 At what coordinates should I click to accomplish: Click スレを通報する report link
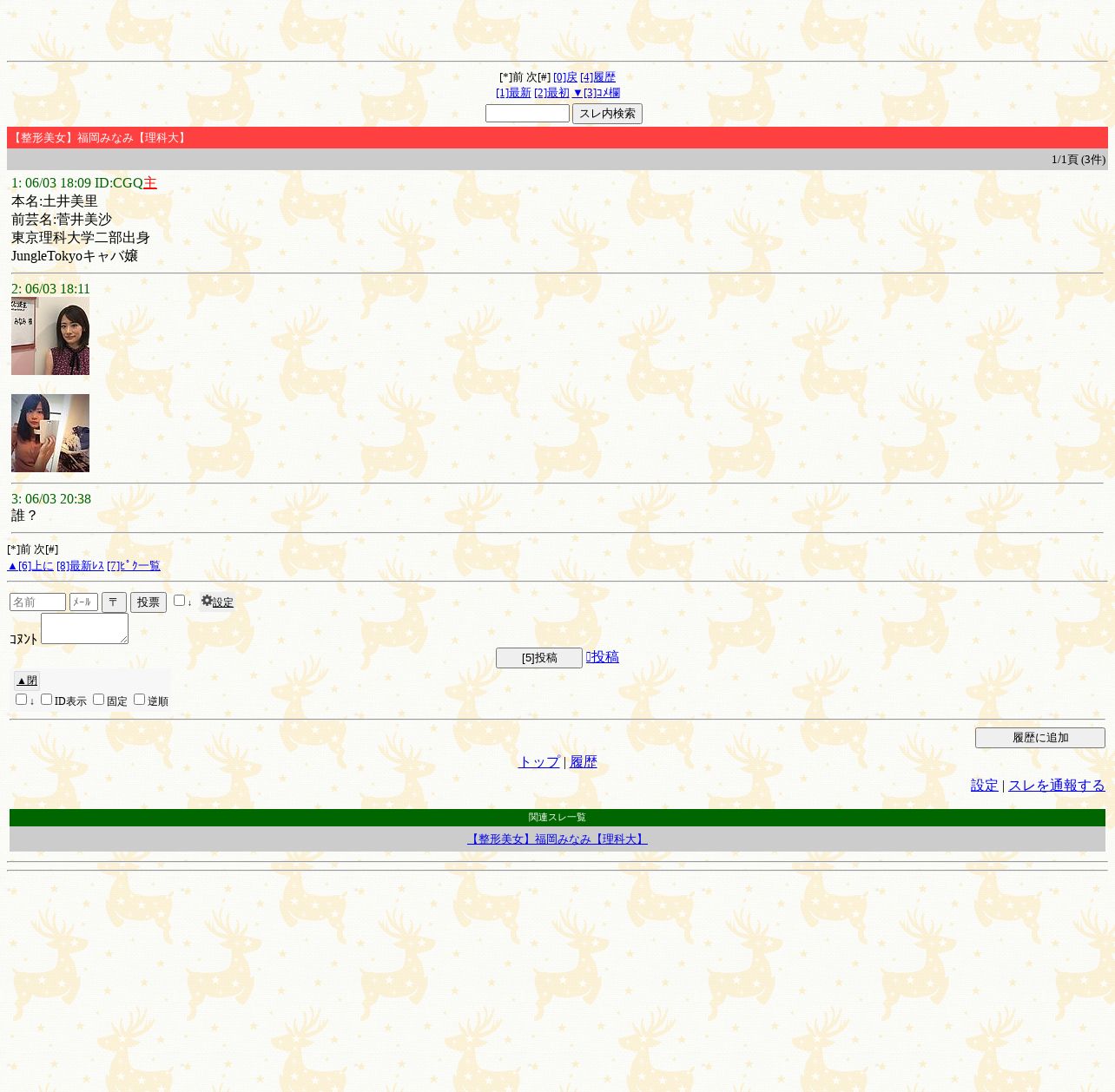pyautogui.click(x=1057, y=786)
